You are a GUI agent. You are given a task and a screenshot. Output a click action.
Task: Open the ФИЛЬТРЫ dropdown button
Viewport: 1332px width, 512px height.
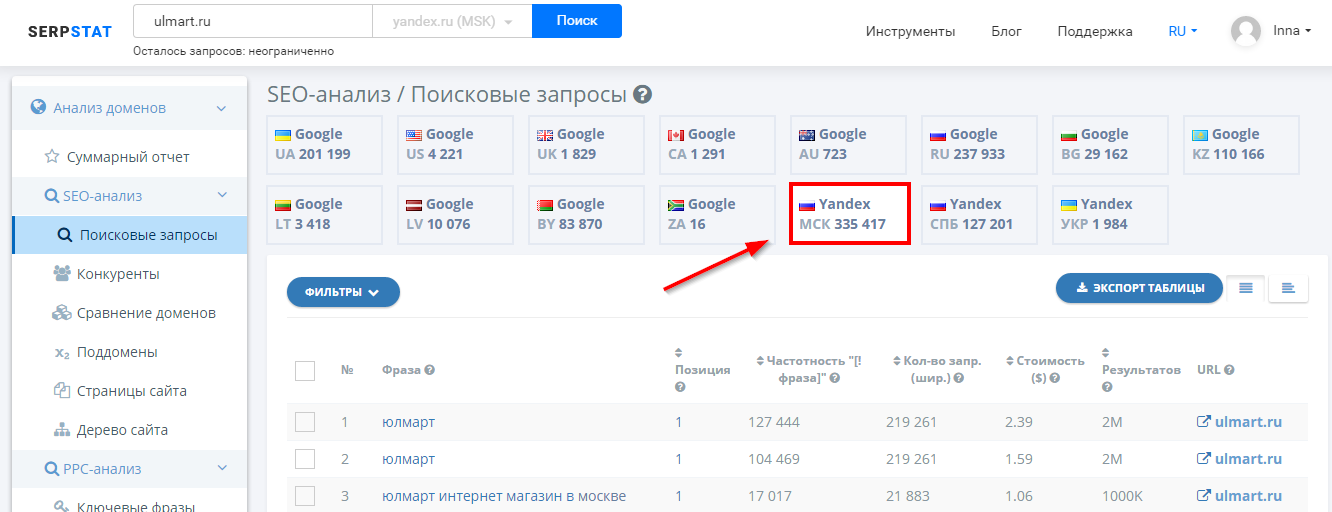click(343, 292)
